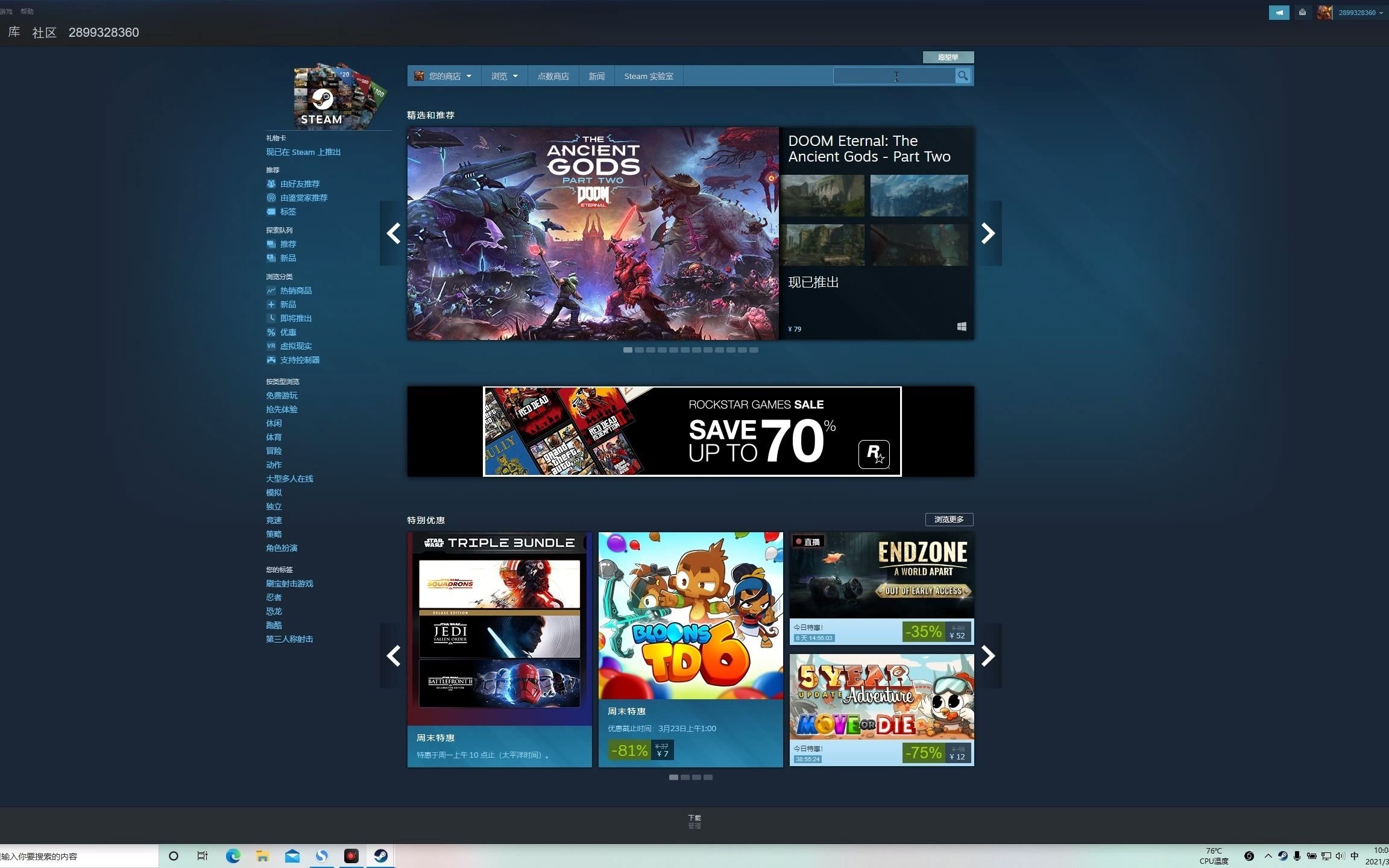The image size is (1389, 868).
Task: Open the 社区 community menu
Action: click(44, 33)
